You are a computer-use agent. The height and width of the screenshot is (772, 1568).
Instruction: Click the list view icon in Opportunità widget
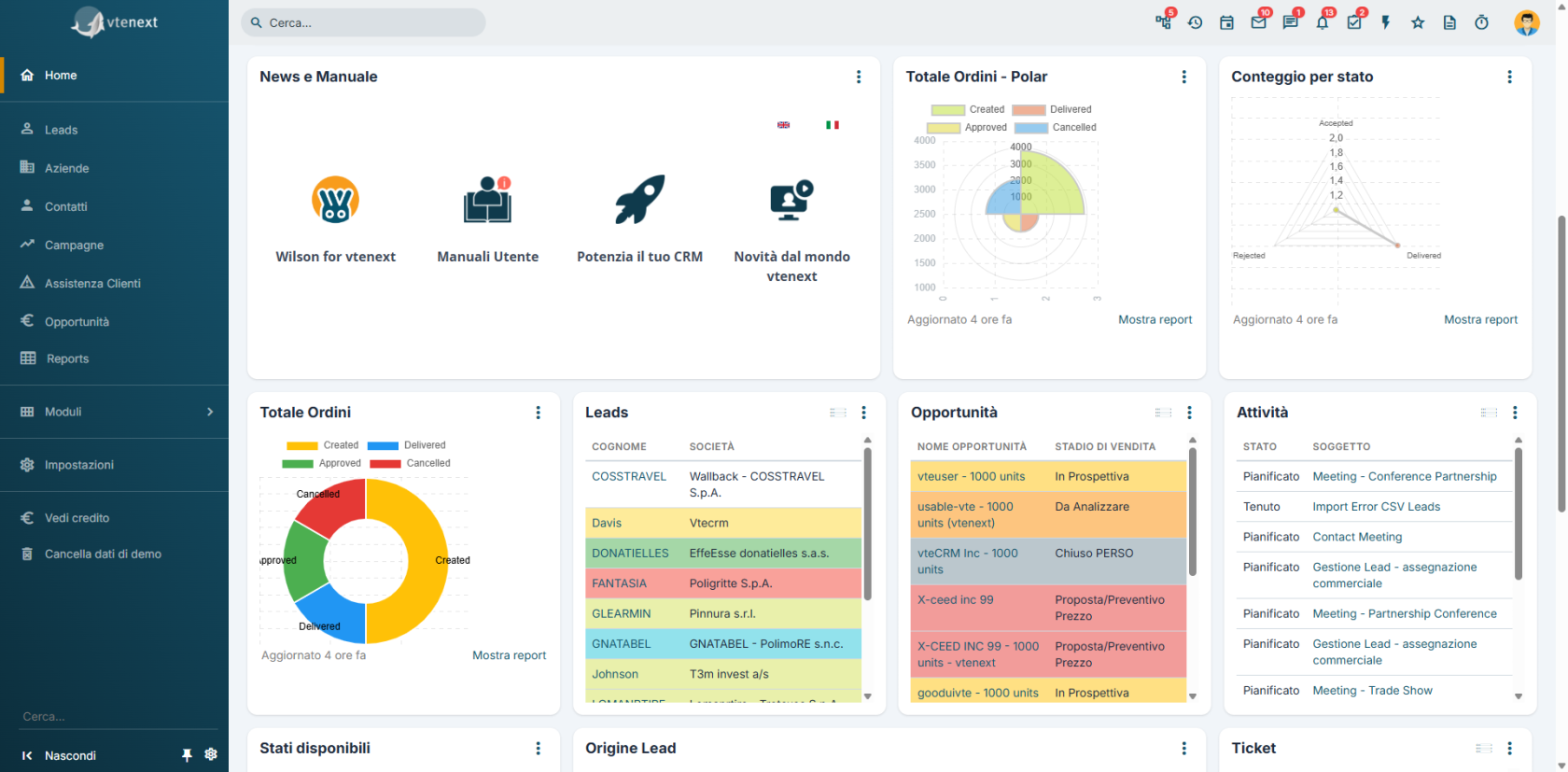click(1163, 413)
